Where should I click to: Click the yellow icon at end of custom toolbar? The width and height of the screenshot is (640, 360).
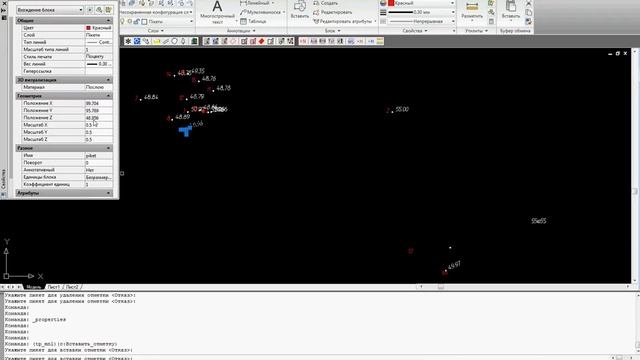380,41
